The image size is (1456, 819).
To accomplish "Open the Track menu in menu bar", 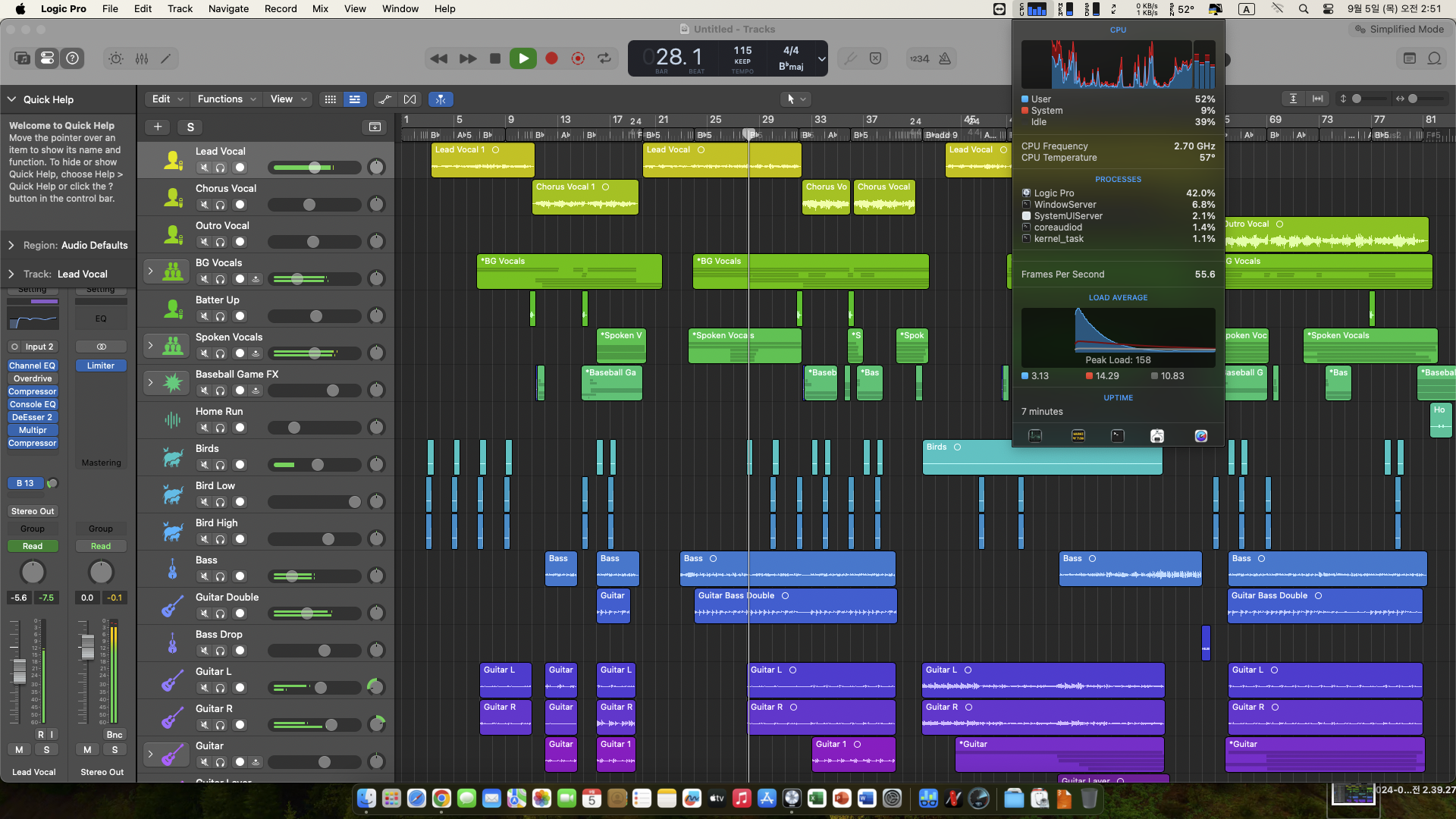I will pyautogui.click(x=180, y=9).
